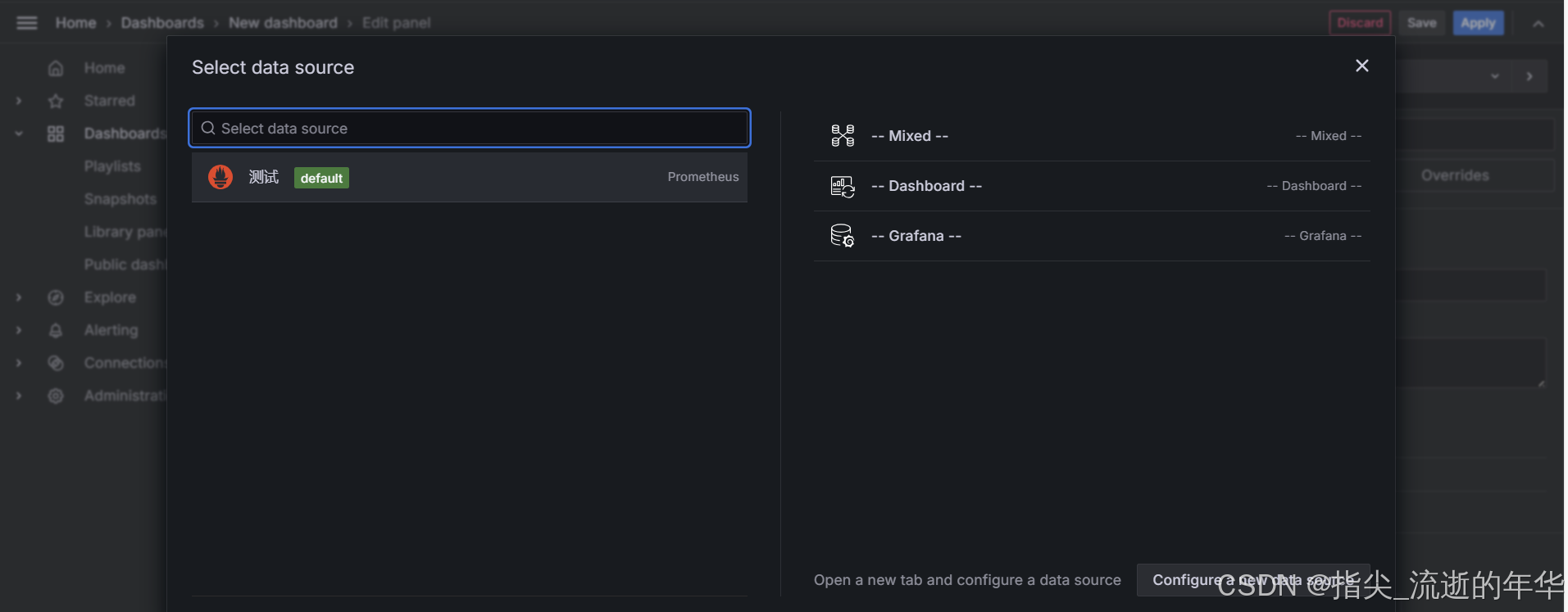Switch to the Overrides tab

coord(1455,175)
